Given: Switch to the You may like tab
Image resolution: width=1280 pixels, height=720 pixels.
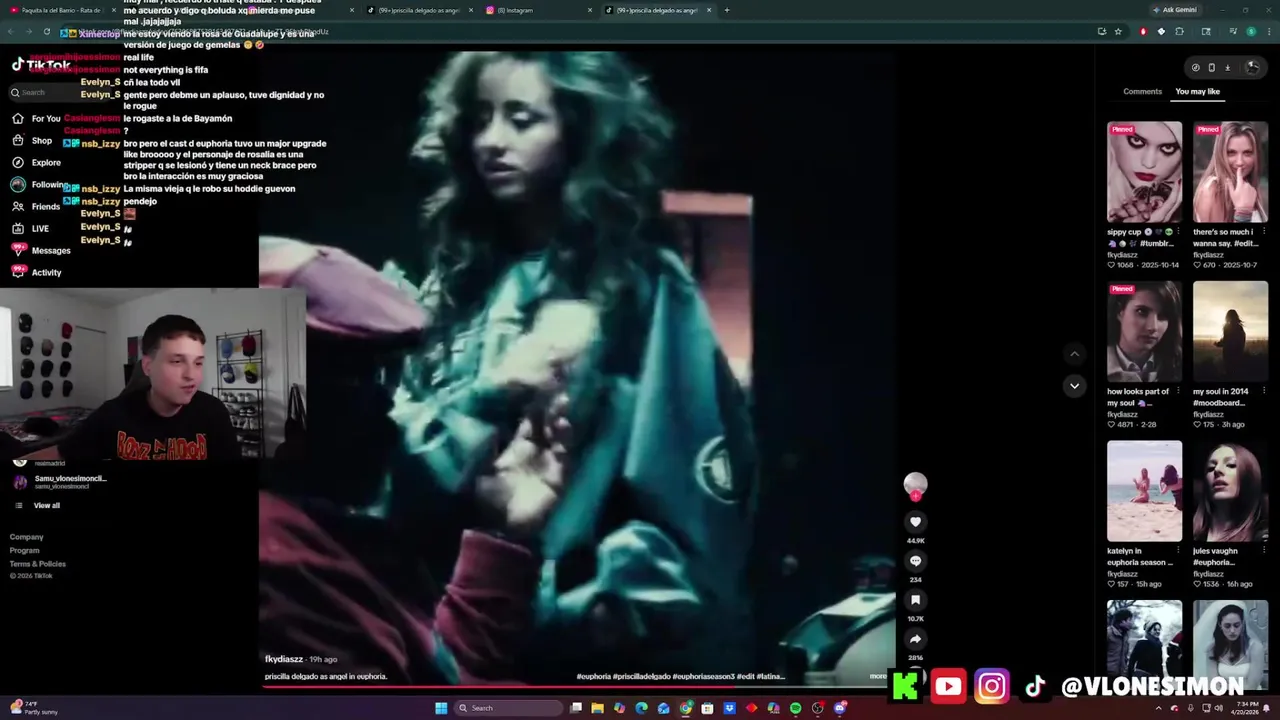Looking at the screenshot, I should tap(1197, 91).
